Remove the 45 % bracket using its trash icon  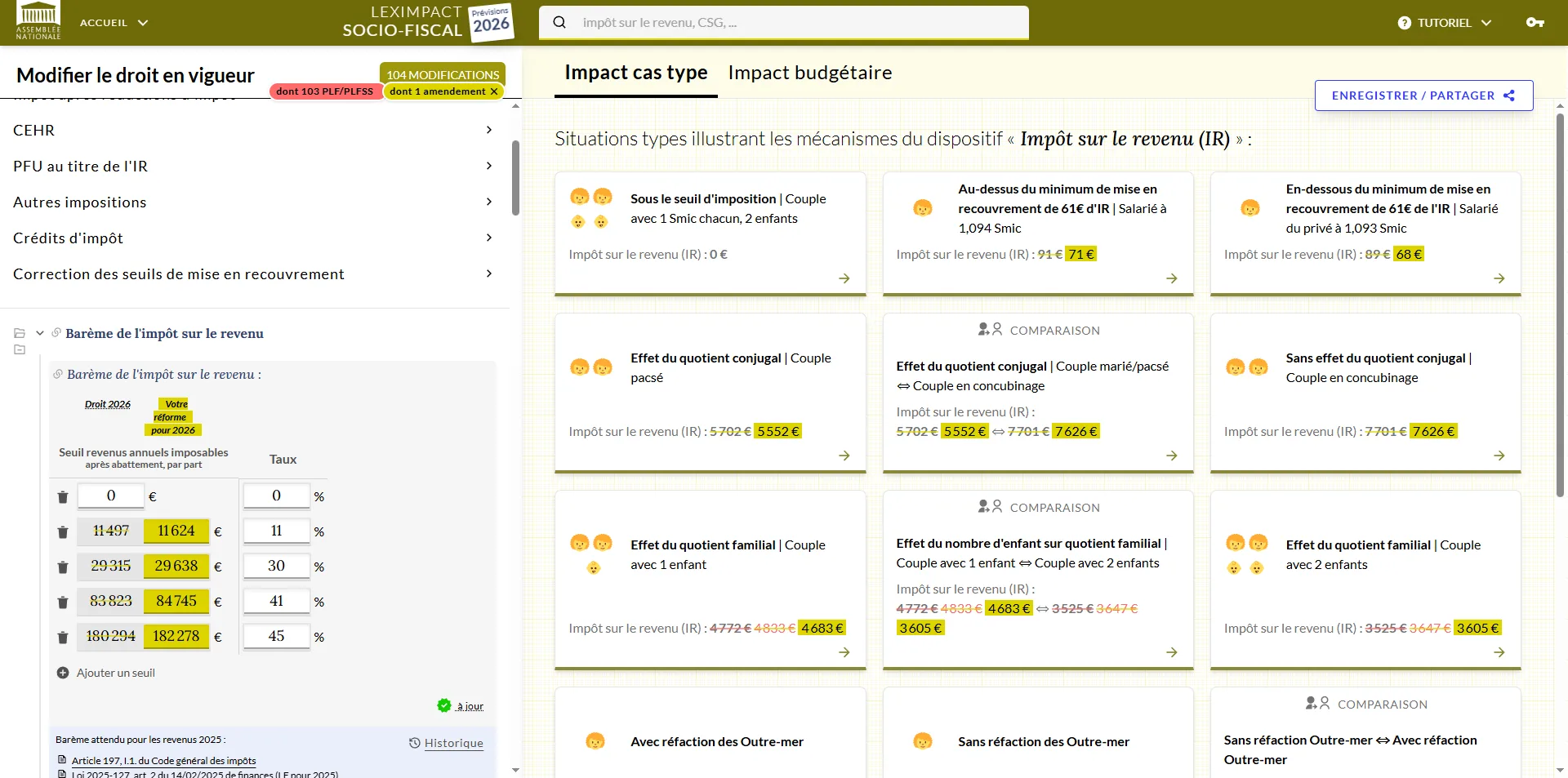[x=63, y=638]
